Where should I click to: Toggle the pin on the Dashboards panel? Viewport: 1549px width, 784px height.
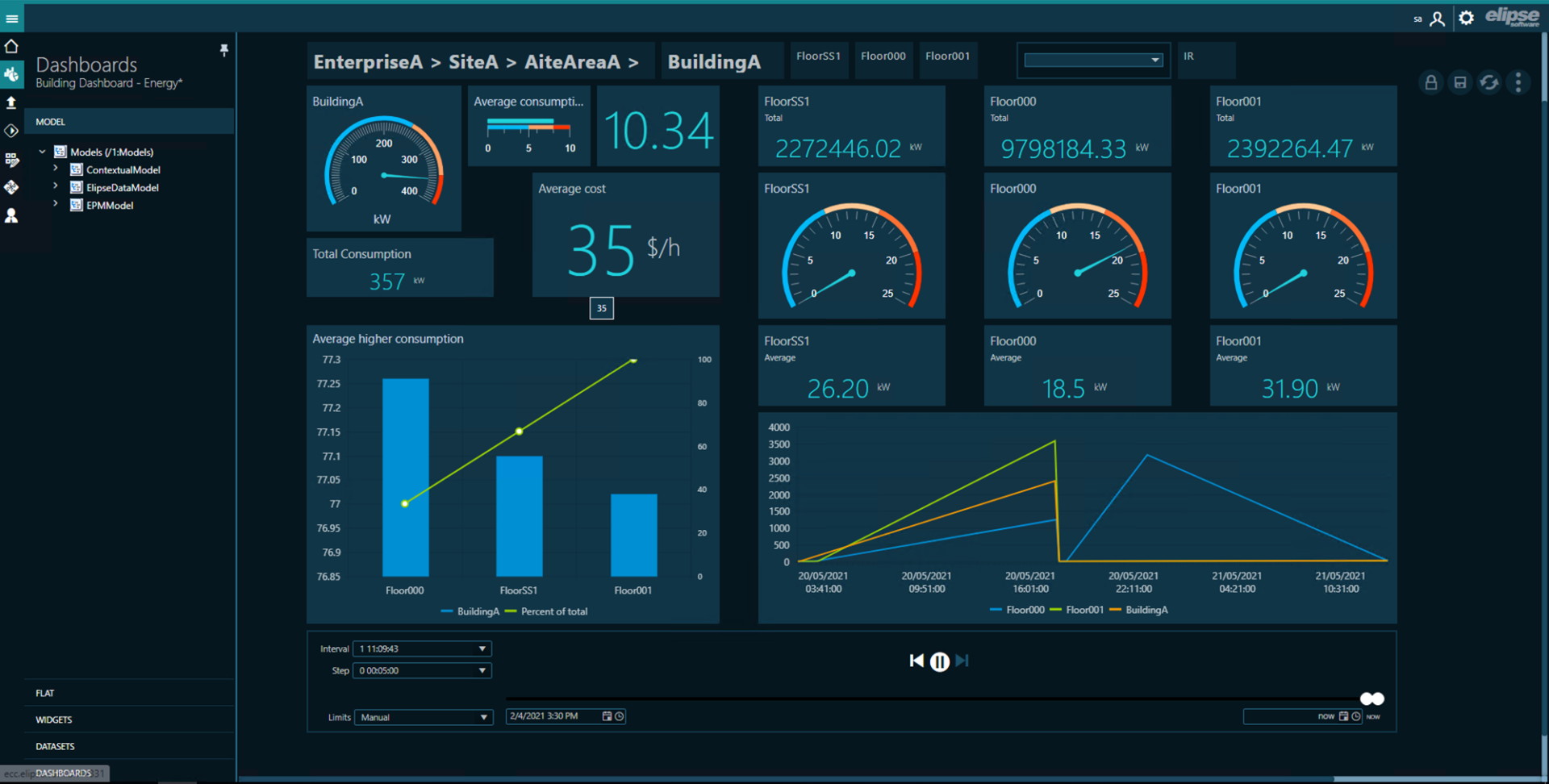pos(223,50)
